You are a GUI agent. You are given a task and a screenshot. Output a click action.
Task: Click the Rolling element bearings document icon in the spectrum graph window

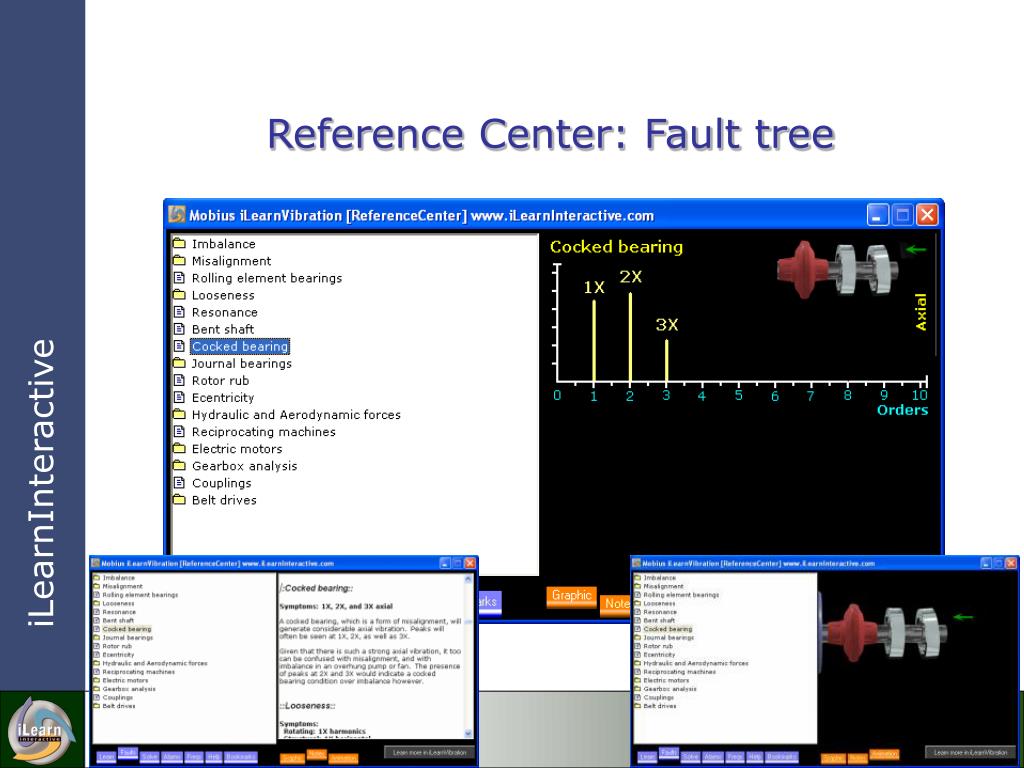tap(179, 278)
